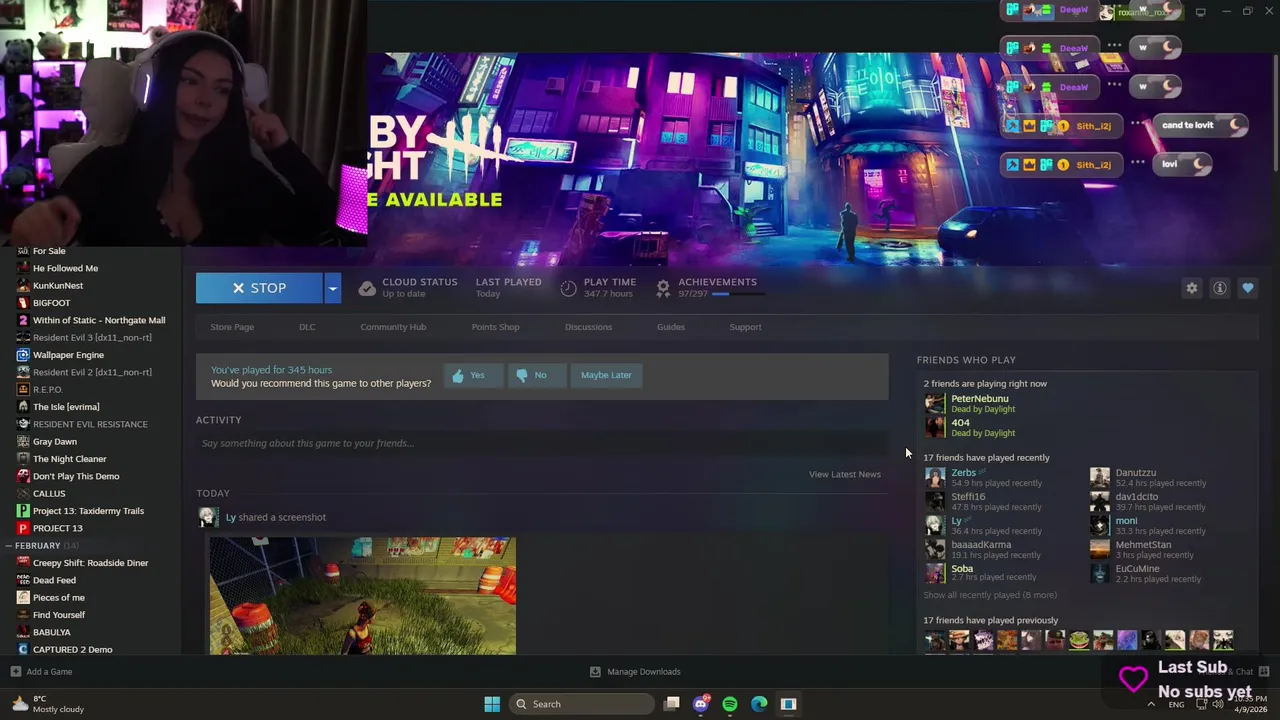Select Creepy Shift: Roadside Diner entry

(90, 563)
